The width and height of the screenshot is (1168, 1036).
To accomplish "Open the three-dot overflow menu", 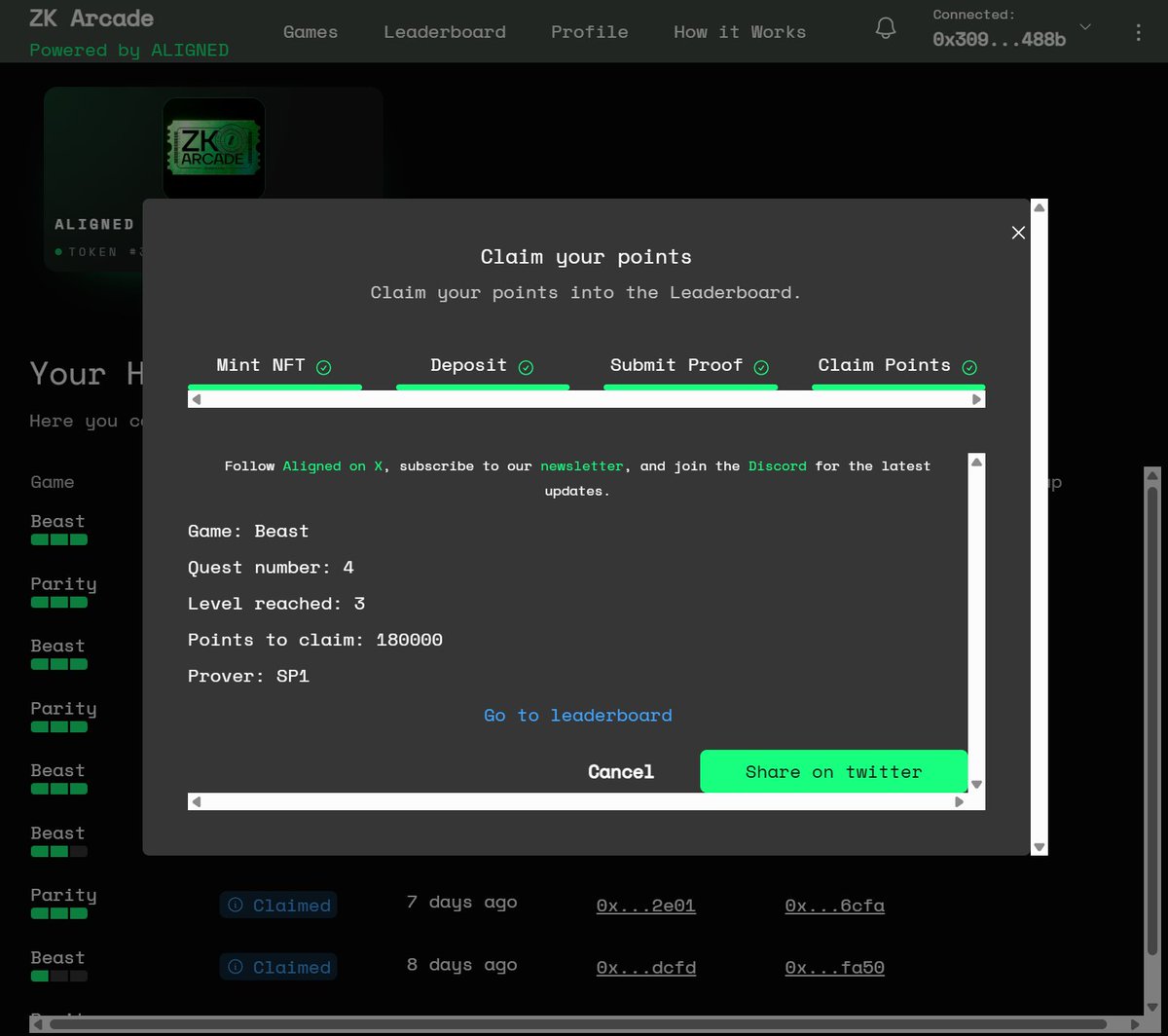I will click(x=1139, y=32).
